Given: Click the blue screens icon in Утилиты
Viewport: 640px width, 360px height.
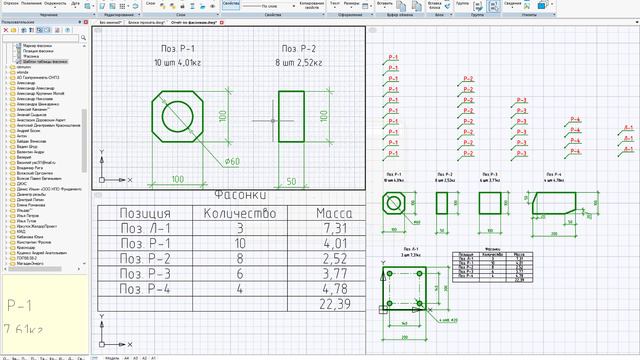Looking at the screenshot, I should point(542,5).
